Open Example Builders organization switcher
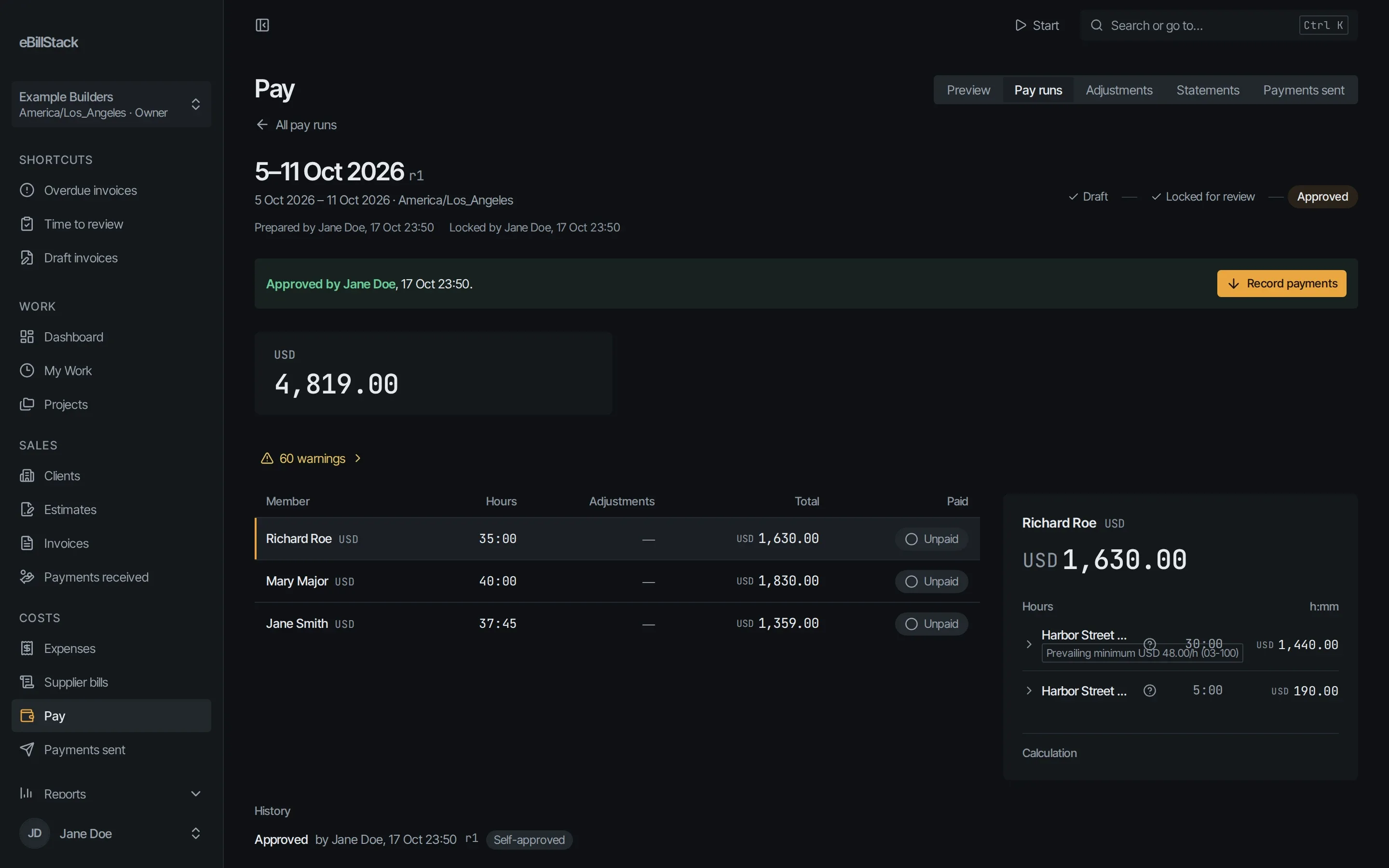This screenshot has height=868, width=1389. coord(111,105)
